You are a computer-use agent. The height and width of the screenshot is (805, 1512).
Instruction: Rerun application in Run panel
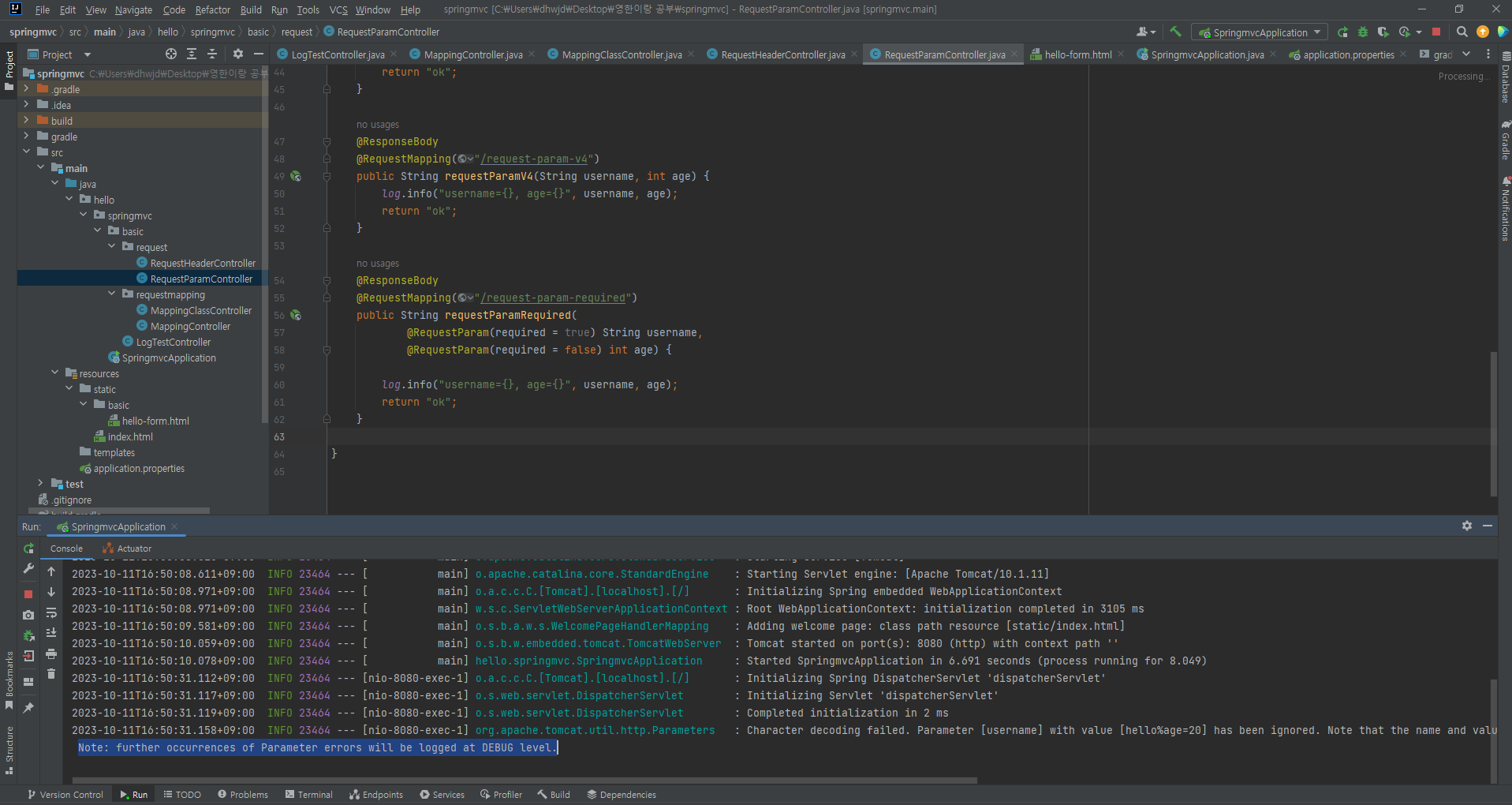tap(28, 548)
